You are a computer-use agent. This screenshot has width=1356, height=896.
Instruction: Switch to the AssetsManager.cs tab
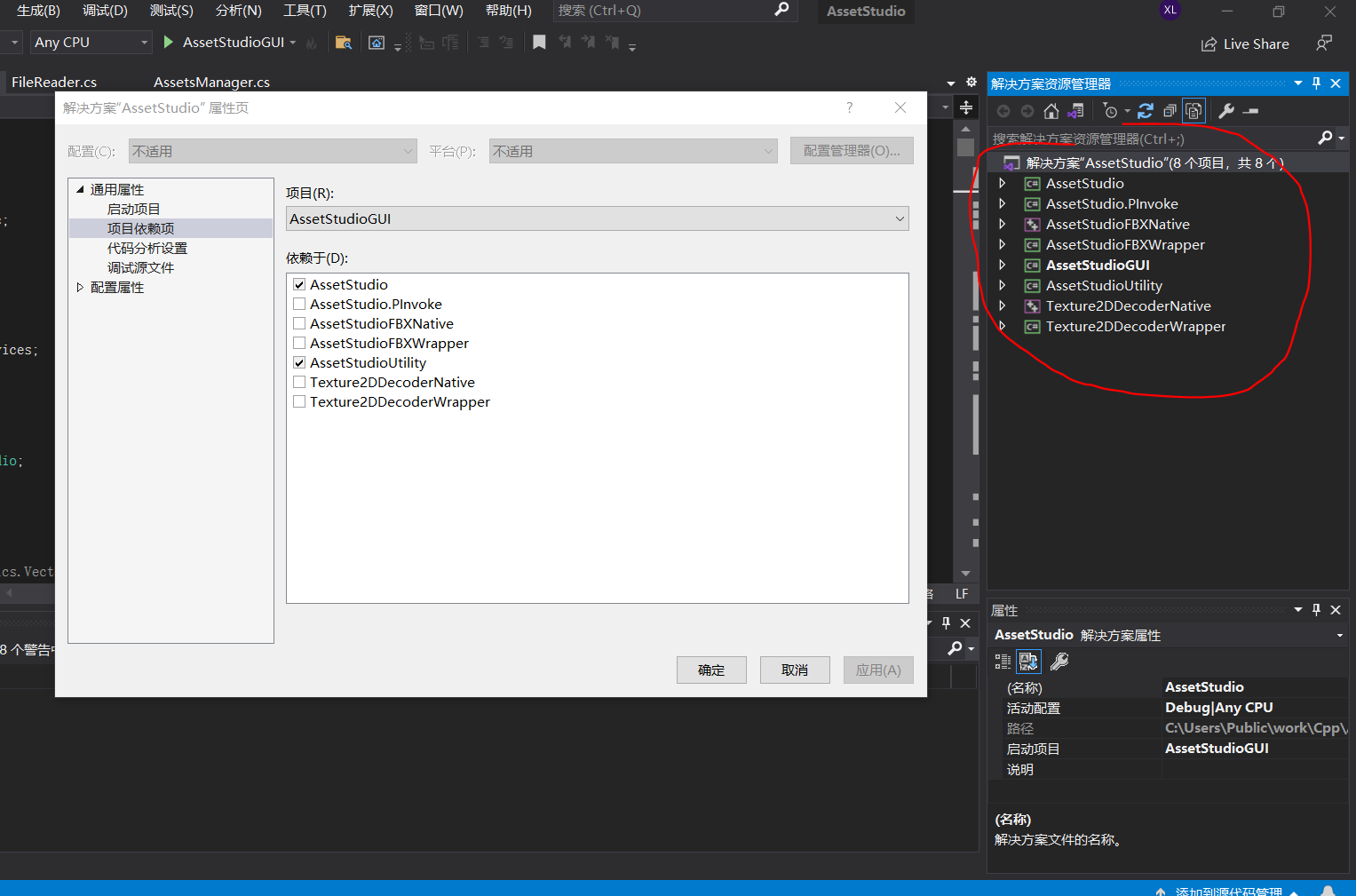pyautogui.click(x=211, y=83)
